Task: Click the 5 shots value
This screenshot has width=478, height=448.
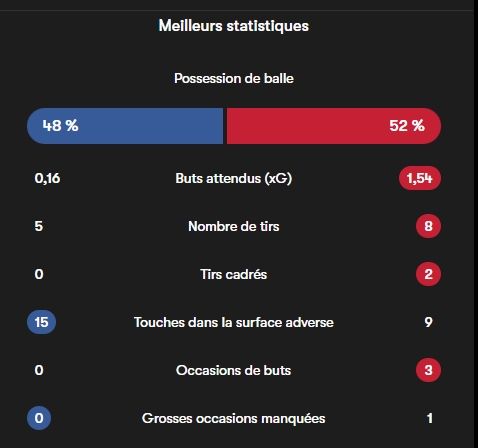Action: [x=39, y=226]
